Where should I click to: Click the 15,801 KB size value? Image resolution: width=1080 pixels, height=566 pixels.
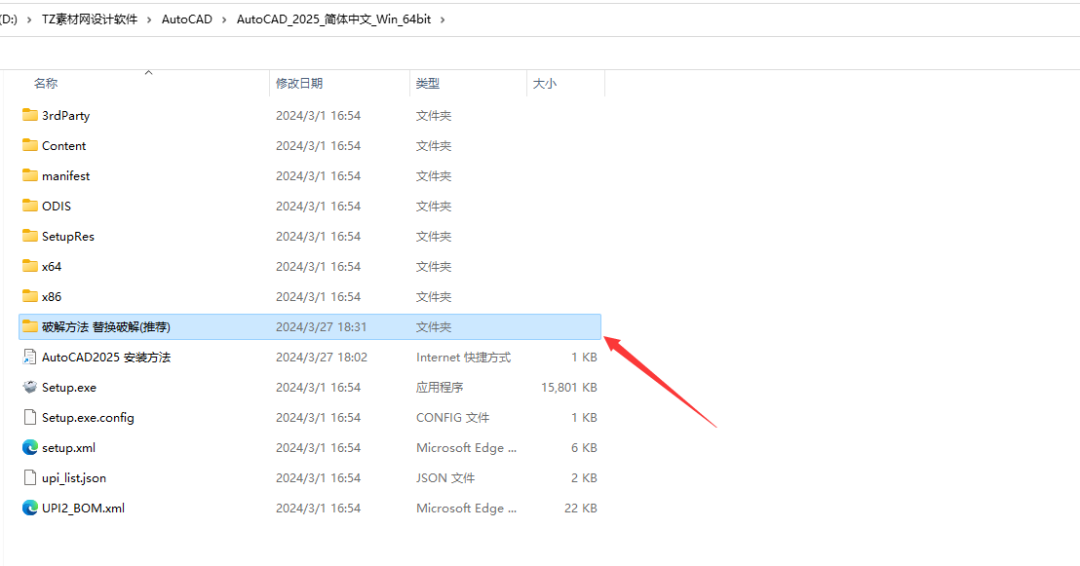pos(569,388)
